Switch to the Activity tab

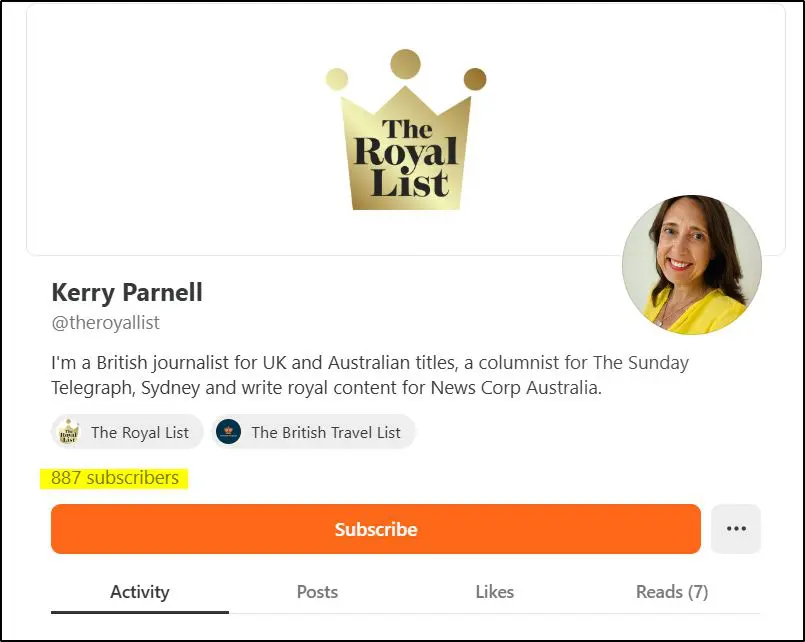tap(140, 592)
